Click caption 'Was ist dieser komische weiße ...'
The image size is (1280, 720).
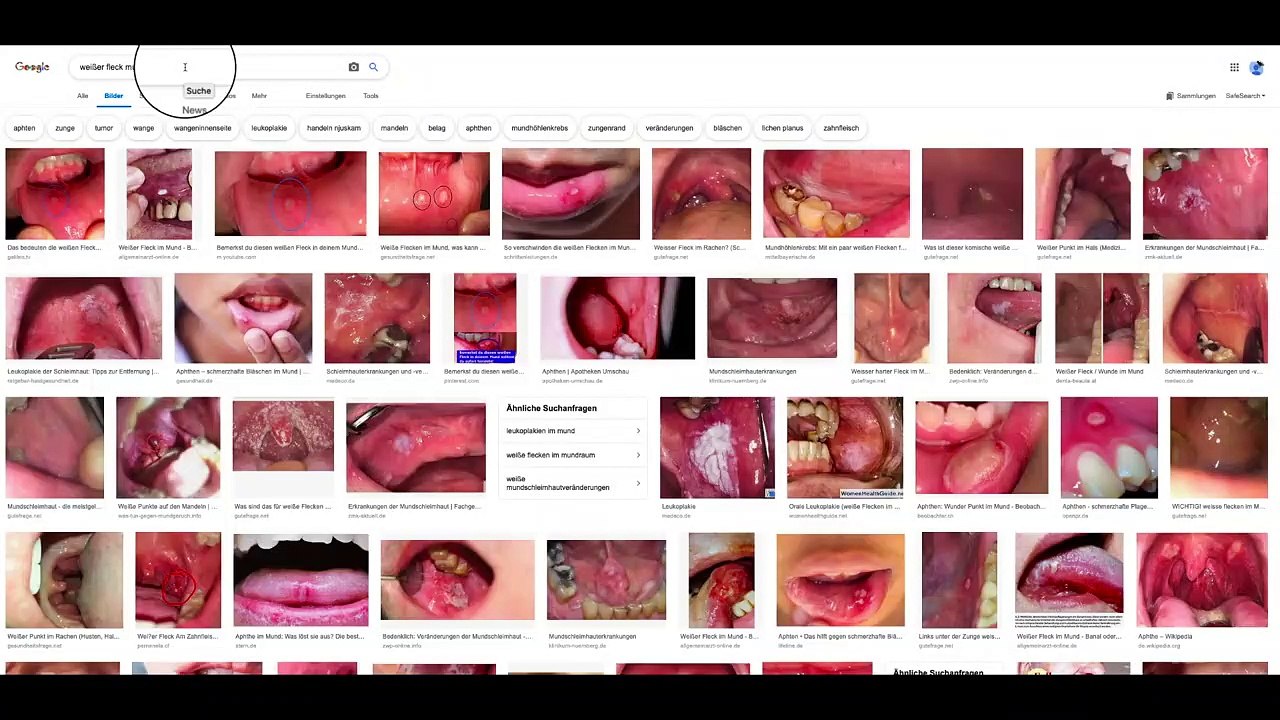(970, 247)
